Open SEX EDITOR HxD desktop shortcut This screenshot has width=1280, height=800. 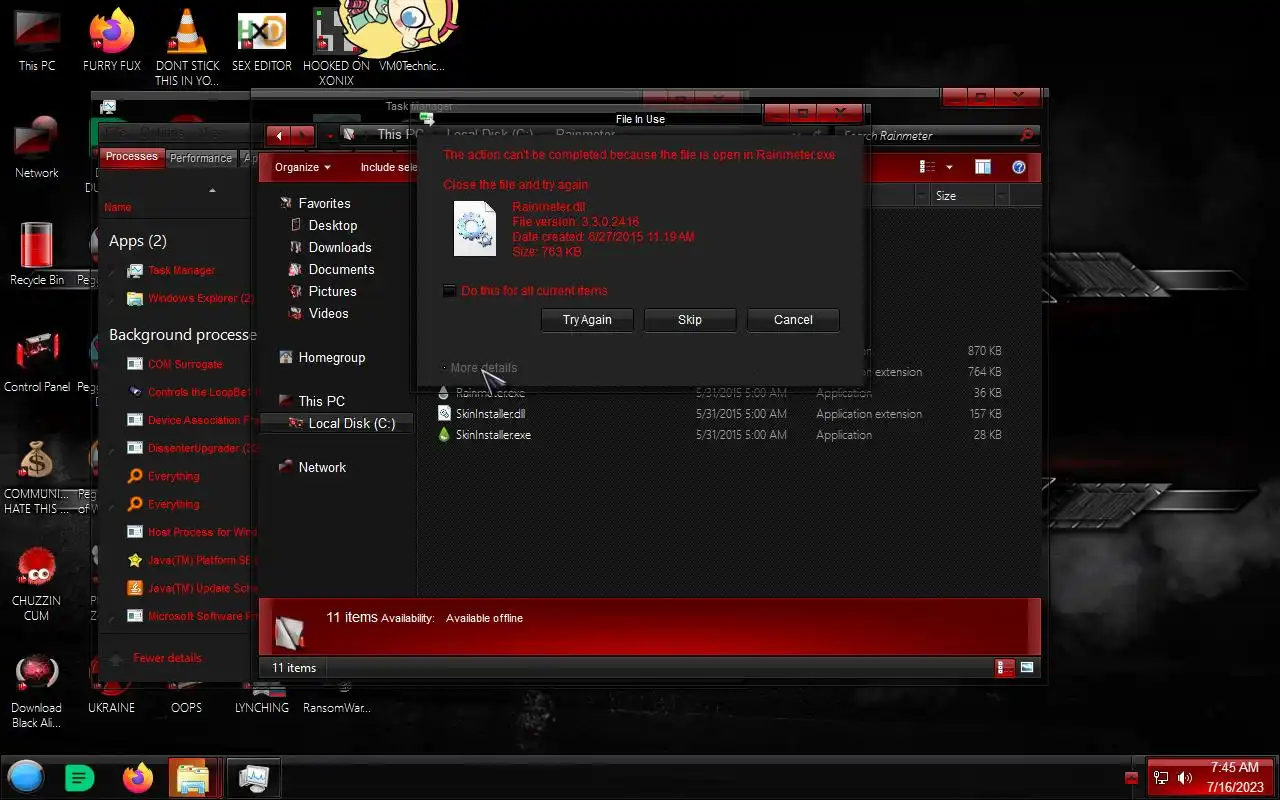[x=262, y=40]
